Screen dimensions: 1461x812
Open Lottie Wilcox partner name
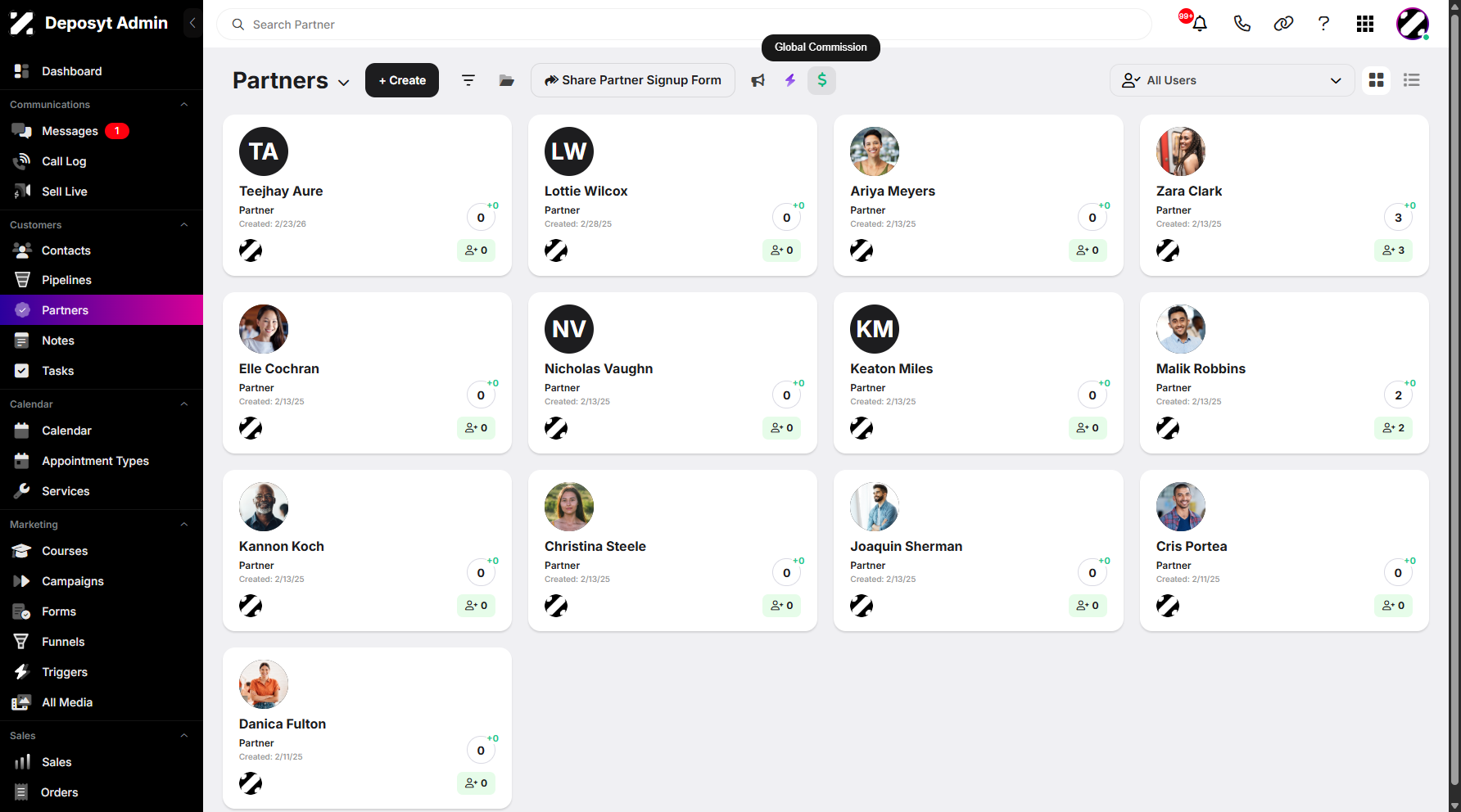[586, 191]
